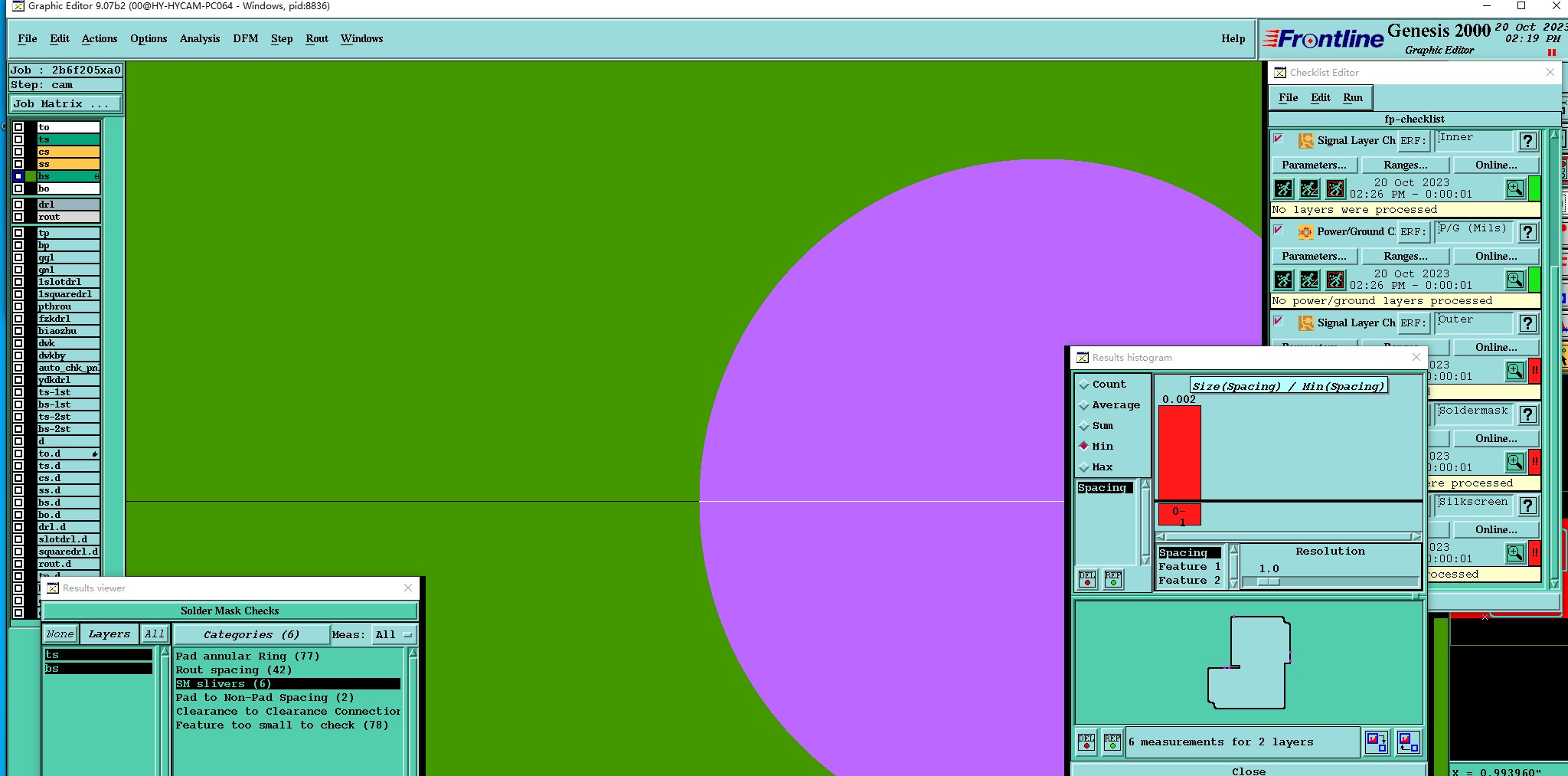Open the Analysis menu
The height and width of the screenshot is (776, 1568).
200,39
